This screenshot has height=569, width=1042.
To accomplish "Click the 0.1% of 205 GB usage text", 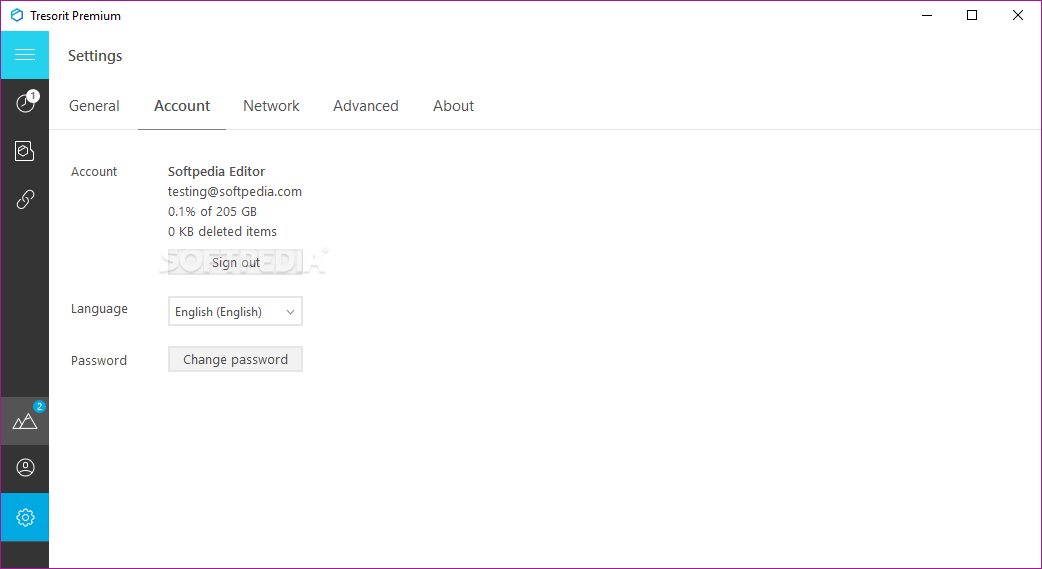I will point(212,211).
